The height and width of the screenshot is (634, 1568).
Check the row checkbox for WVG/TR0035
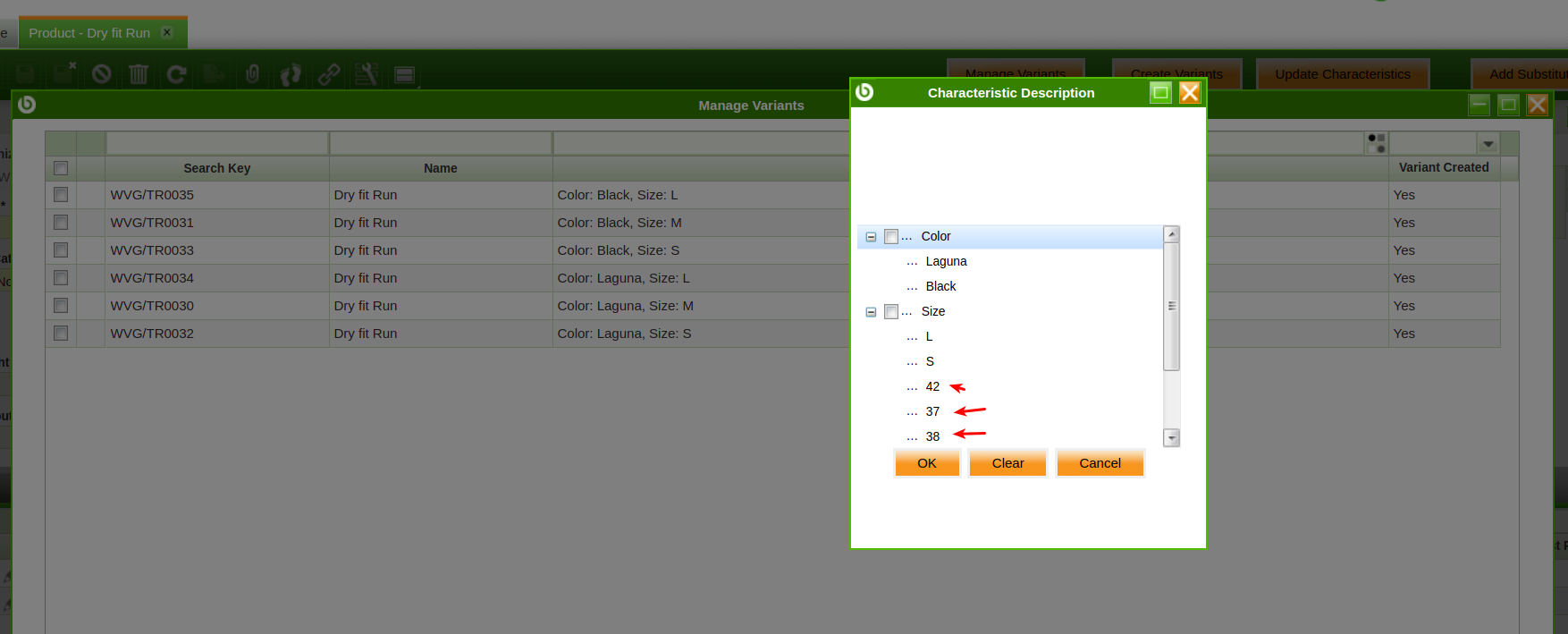[x=61, y=194]
